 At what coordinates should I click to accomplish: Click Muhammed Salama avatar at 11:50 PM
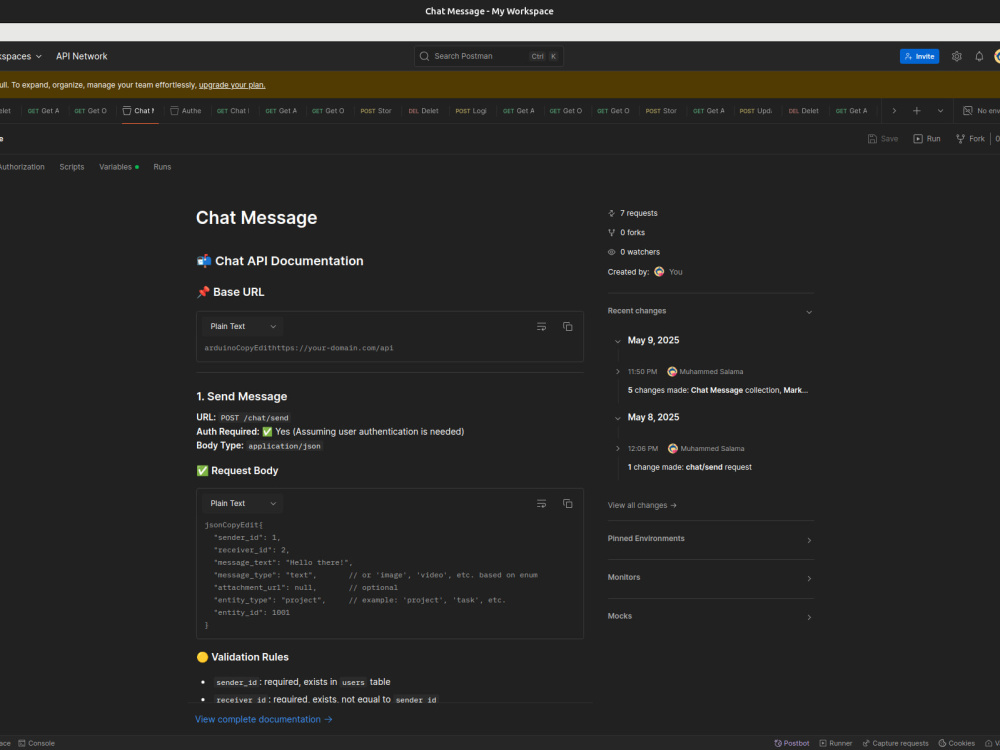(672, 371)
